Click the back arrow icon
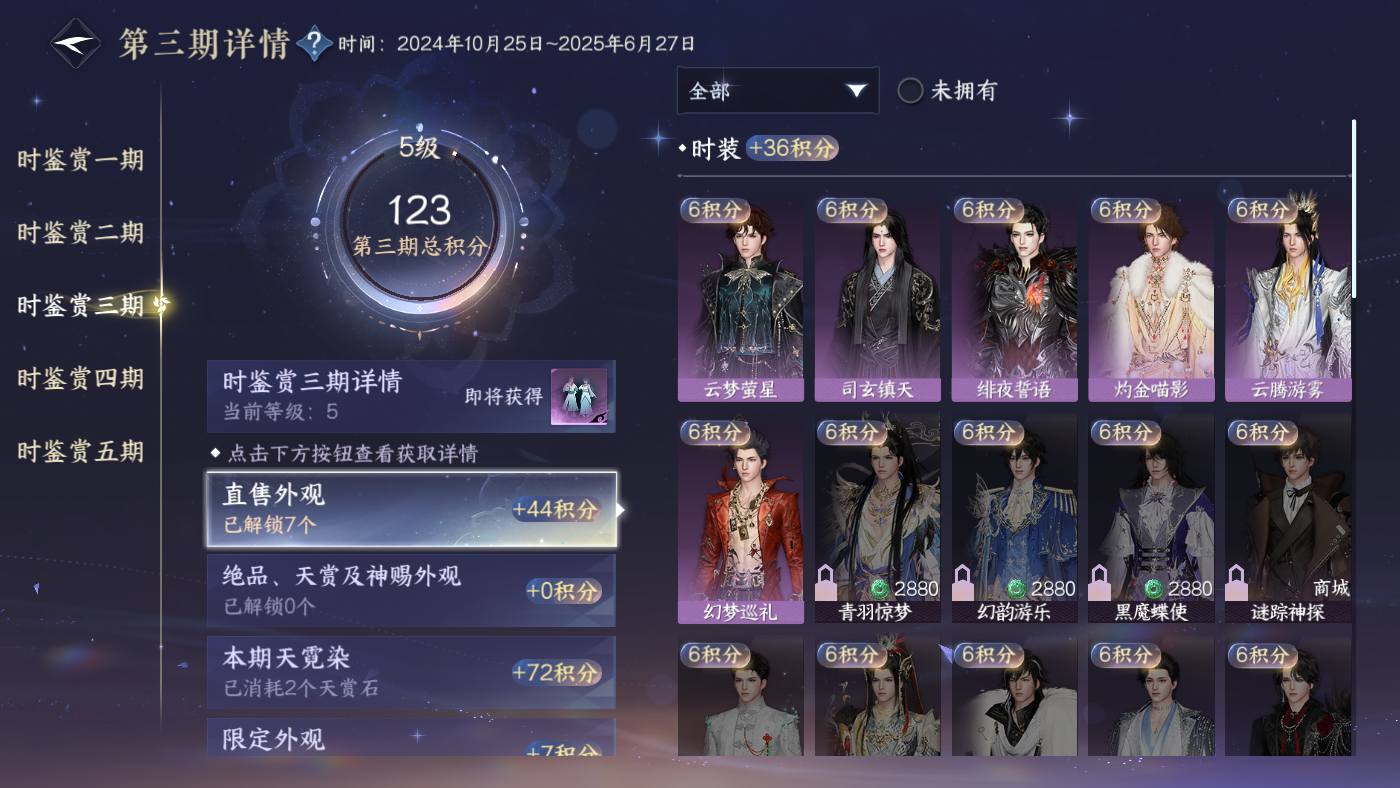 click(x=76, y=44)
